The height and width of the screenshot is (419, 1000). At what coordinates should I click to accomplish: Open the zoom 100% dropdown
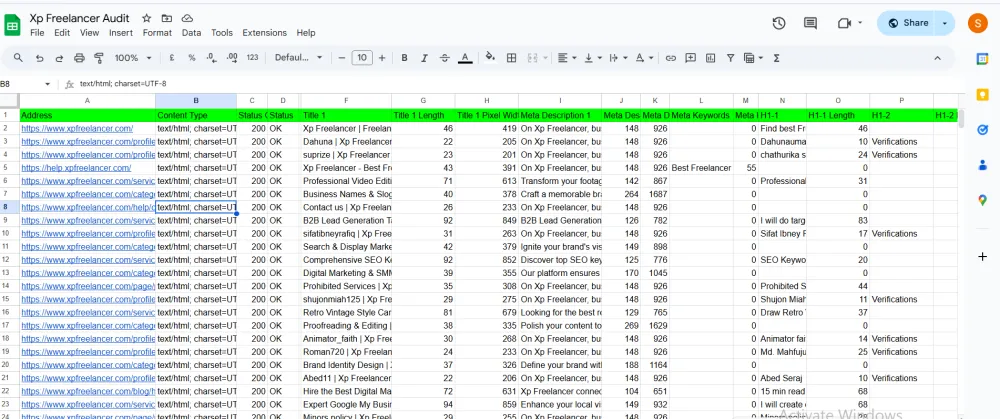(x=133, y=58)
